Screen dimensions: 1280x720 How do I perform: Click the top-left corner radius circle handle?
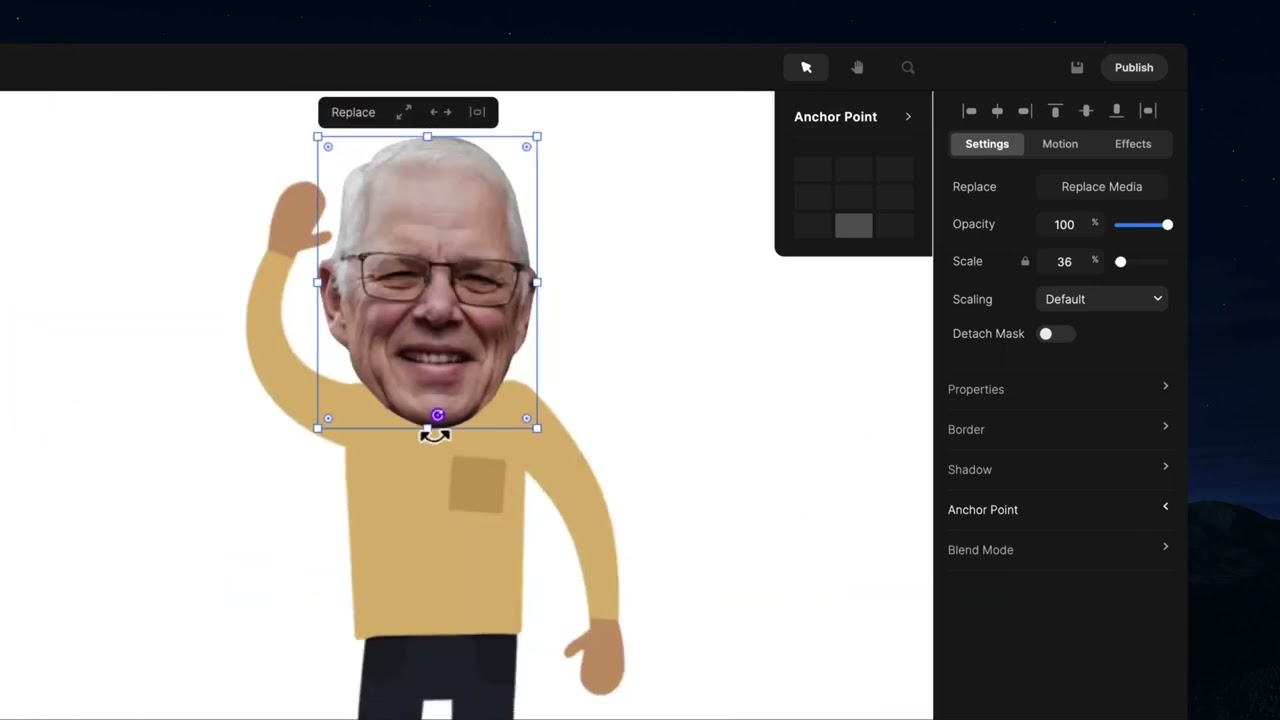[x=328, y=147]
